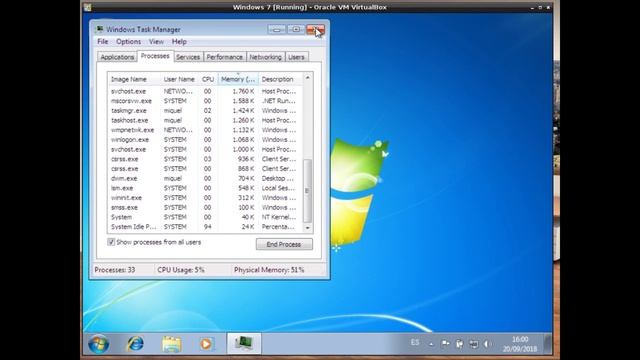
Task: Minimize the Task Manager window
Action: click(x=277, y=29)
